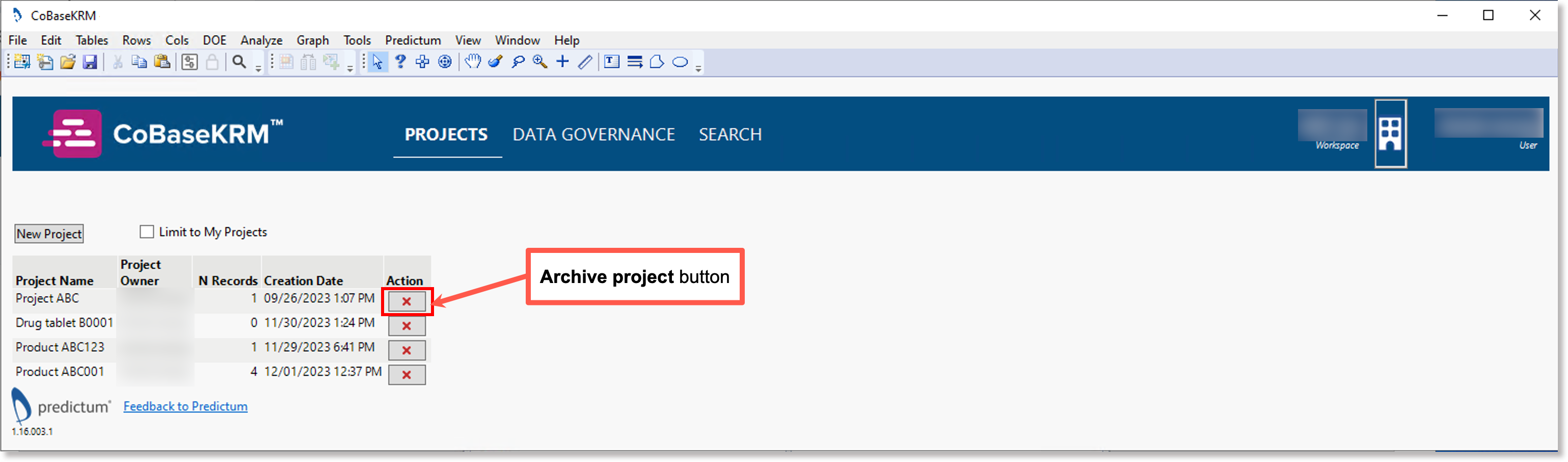The image size is (1568, 462).
Task: Select the Scroller target tool
Action: (x=445, y=62)
